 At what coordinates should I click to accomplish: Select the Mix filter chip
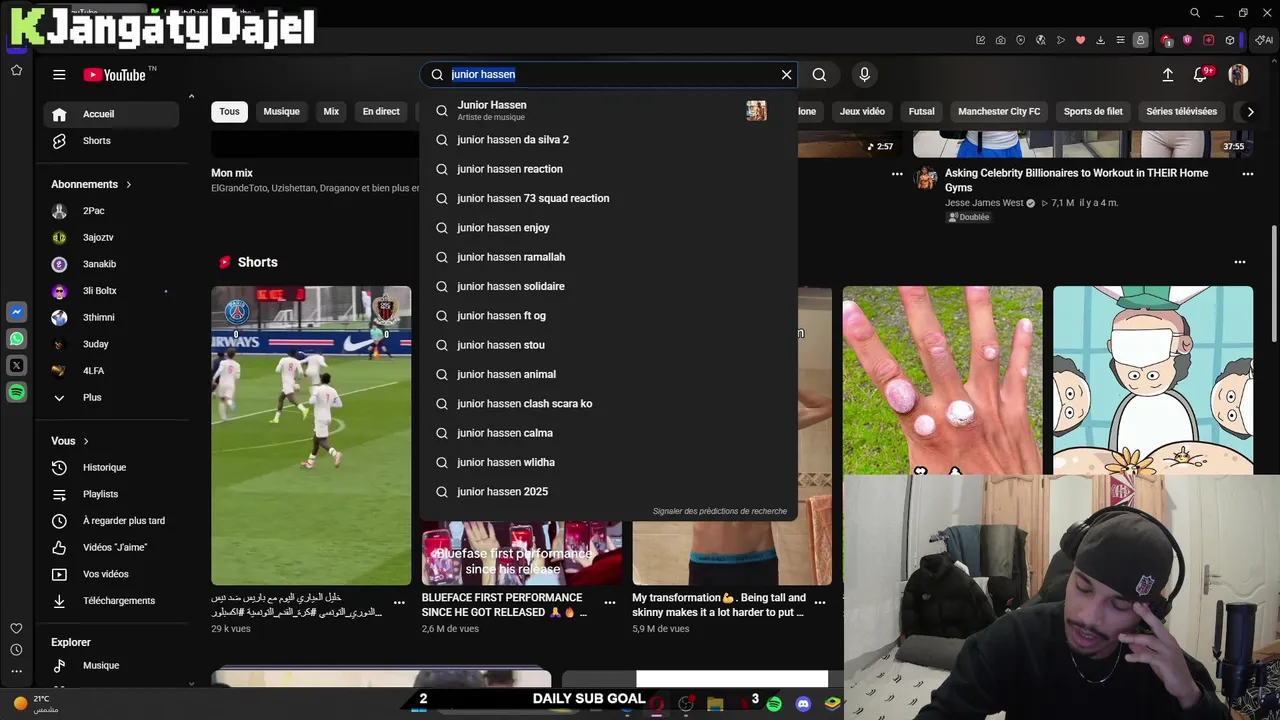(x=331, y=112)
